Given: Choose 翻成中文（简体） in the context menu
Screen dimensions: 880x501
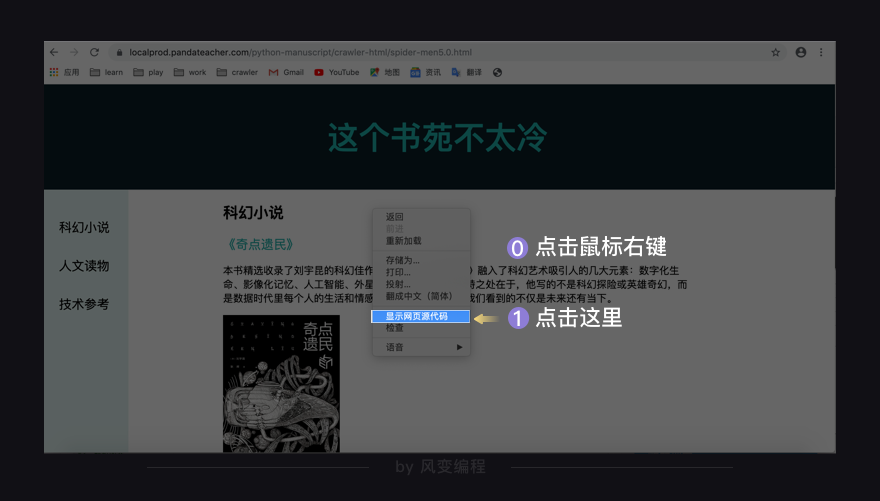Looking at the screenshot, I should pos(421,296).
